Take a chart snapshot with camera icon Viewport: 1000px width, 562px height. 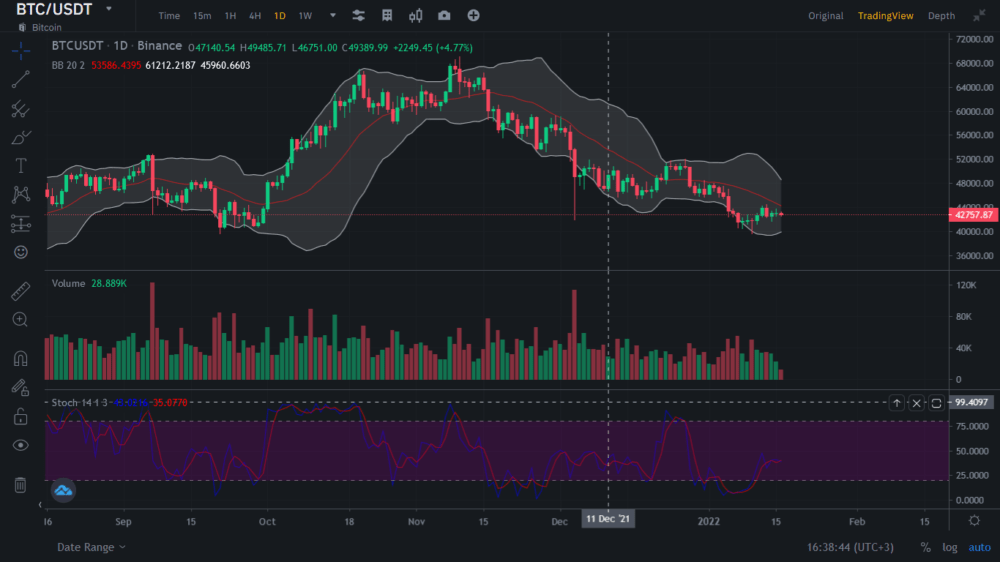444,16
